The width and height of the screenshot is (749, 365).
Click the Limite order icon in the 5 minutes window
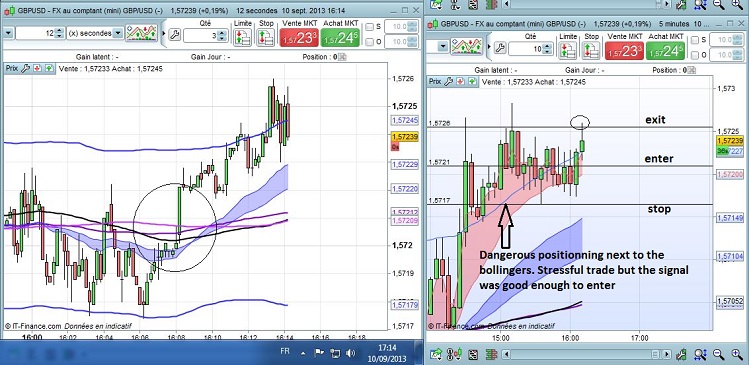pyautogui.click(x=568, y=50)
